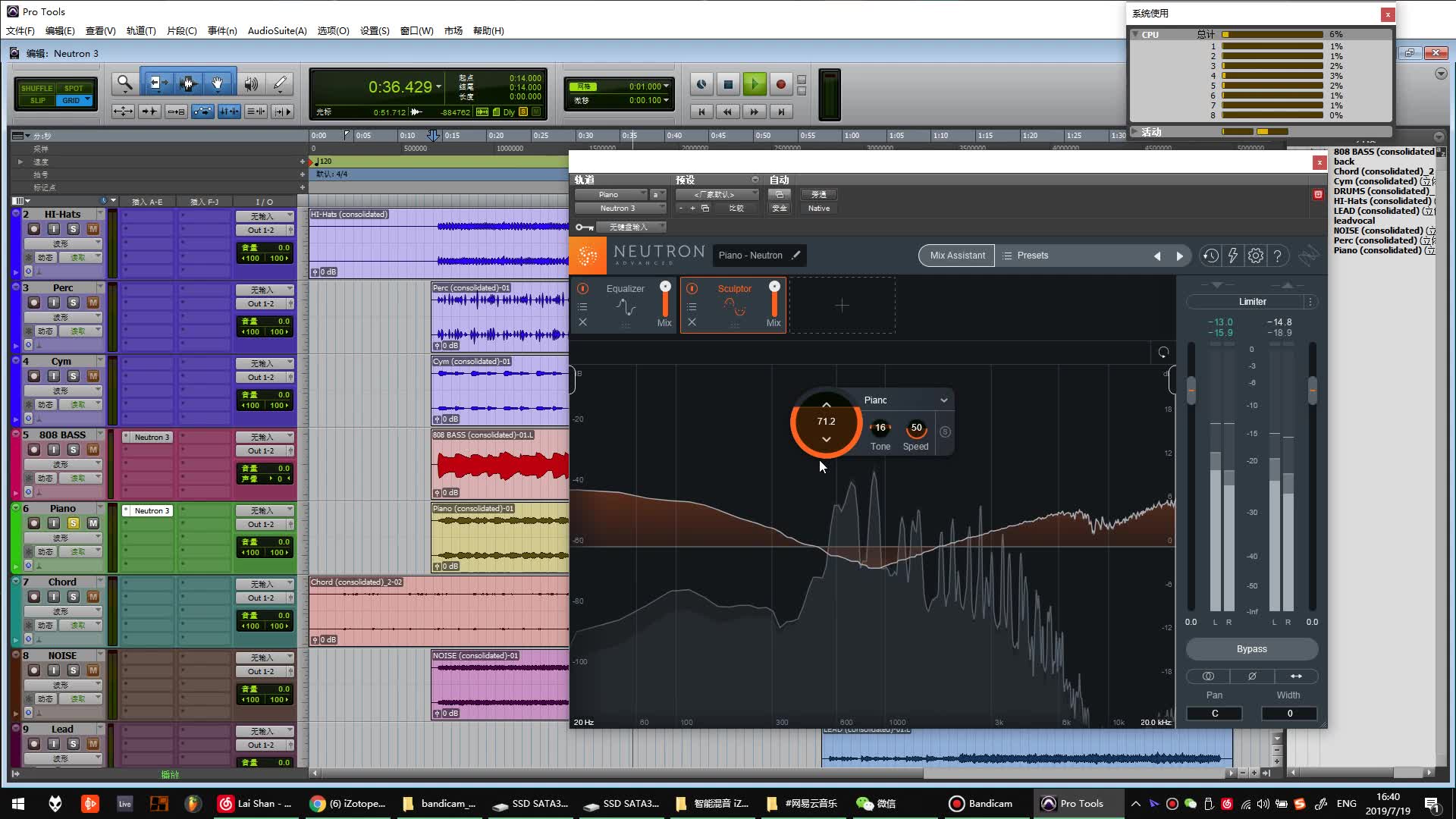The image size is (1456, 819).
Task: Open 无键盘输入 key input dropdown
Action: [632, 227]
